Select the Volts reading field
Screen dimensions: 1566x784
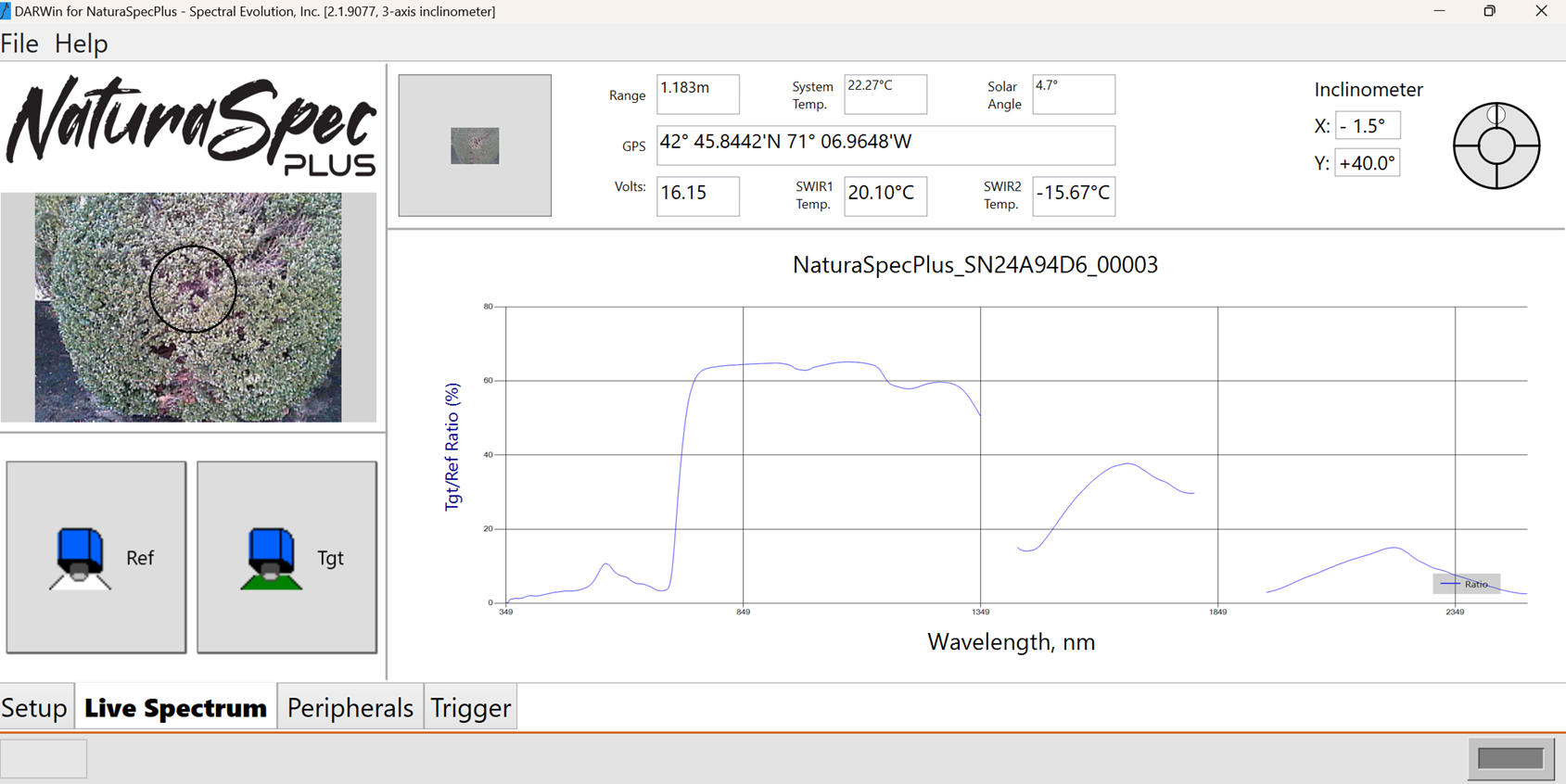tap(697, 195)
